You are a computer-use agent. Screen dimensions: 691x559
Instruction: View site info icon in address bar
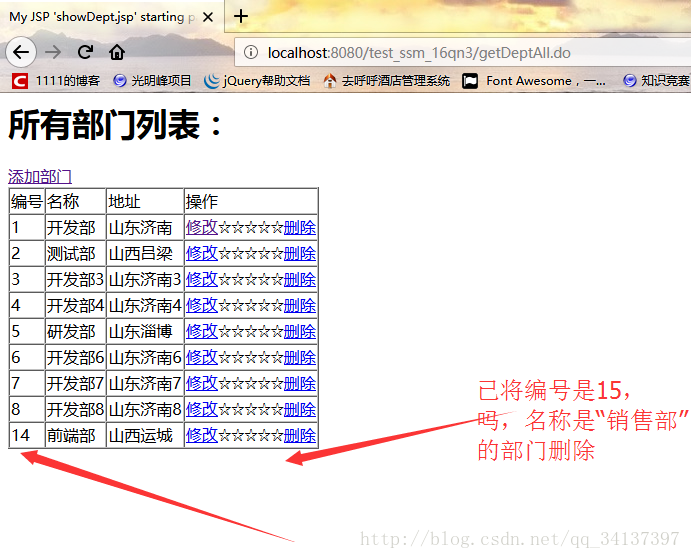pos(251,52)
